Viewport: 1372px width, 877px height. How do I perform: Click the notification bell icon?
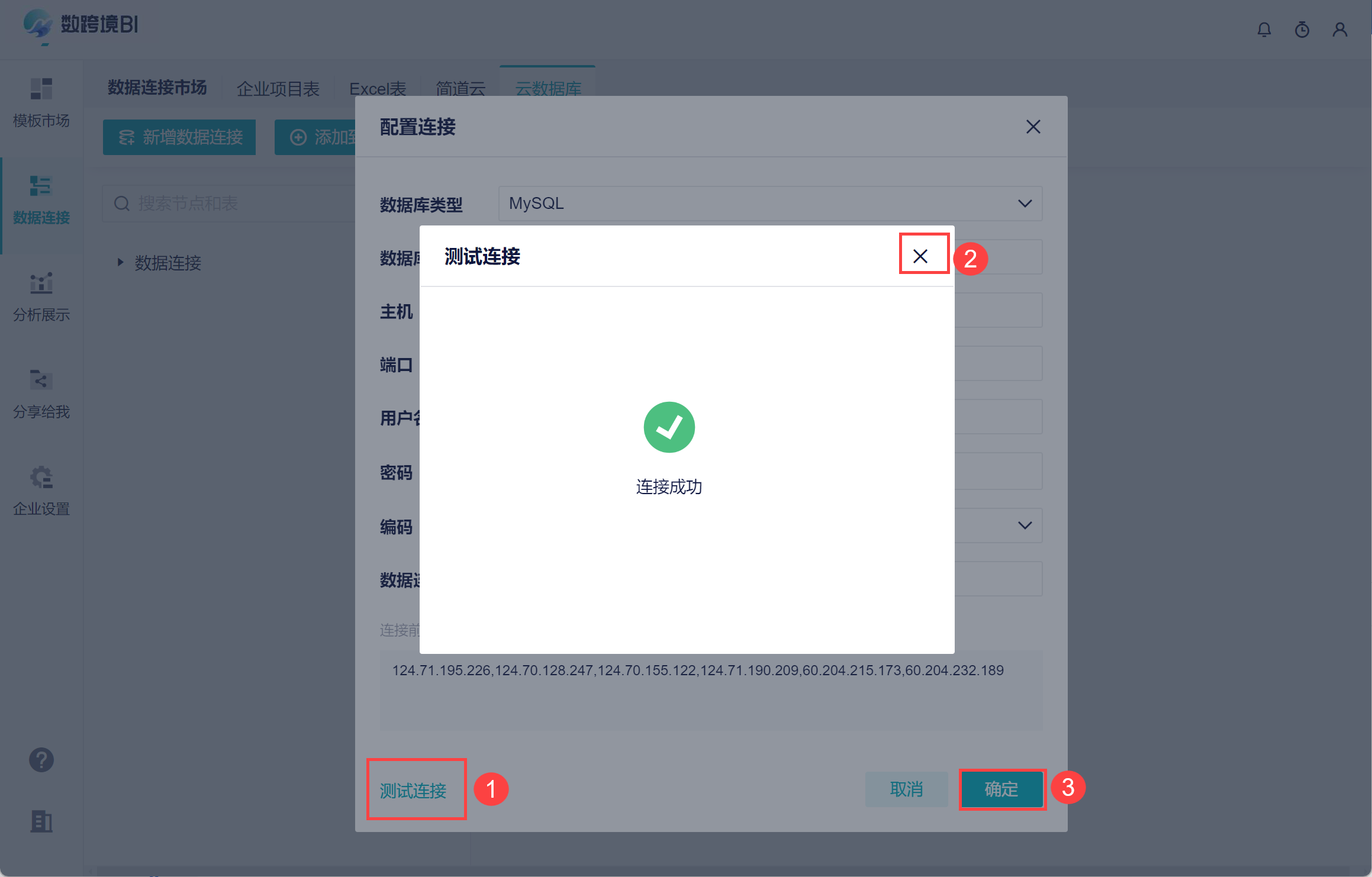click(x=1264, y=30)
